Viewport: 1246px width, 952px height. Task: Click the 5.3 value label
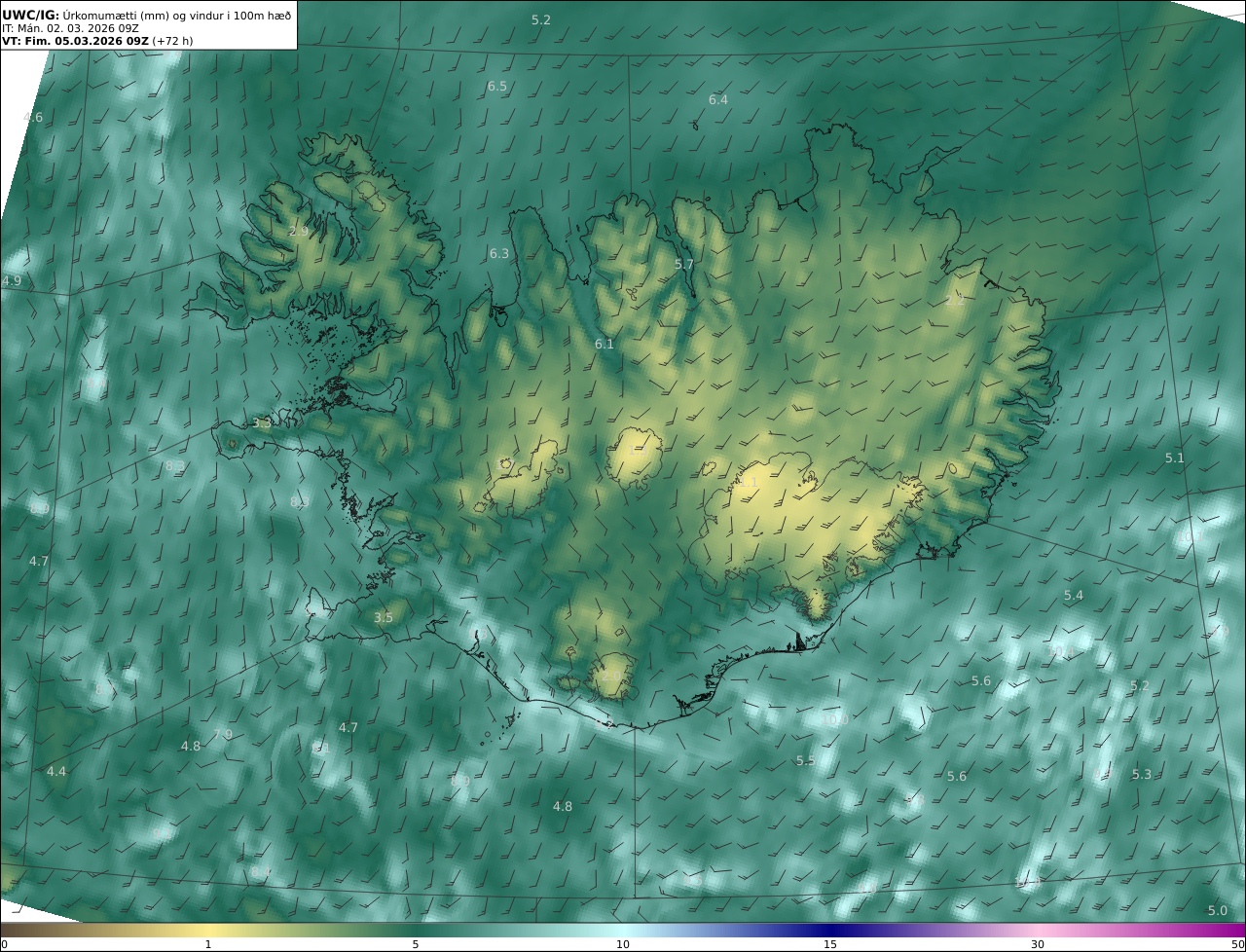pos(1142,775)
